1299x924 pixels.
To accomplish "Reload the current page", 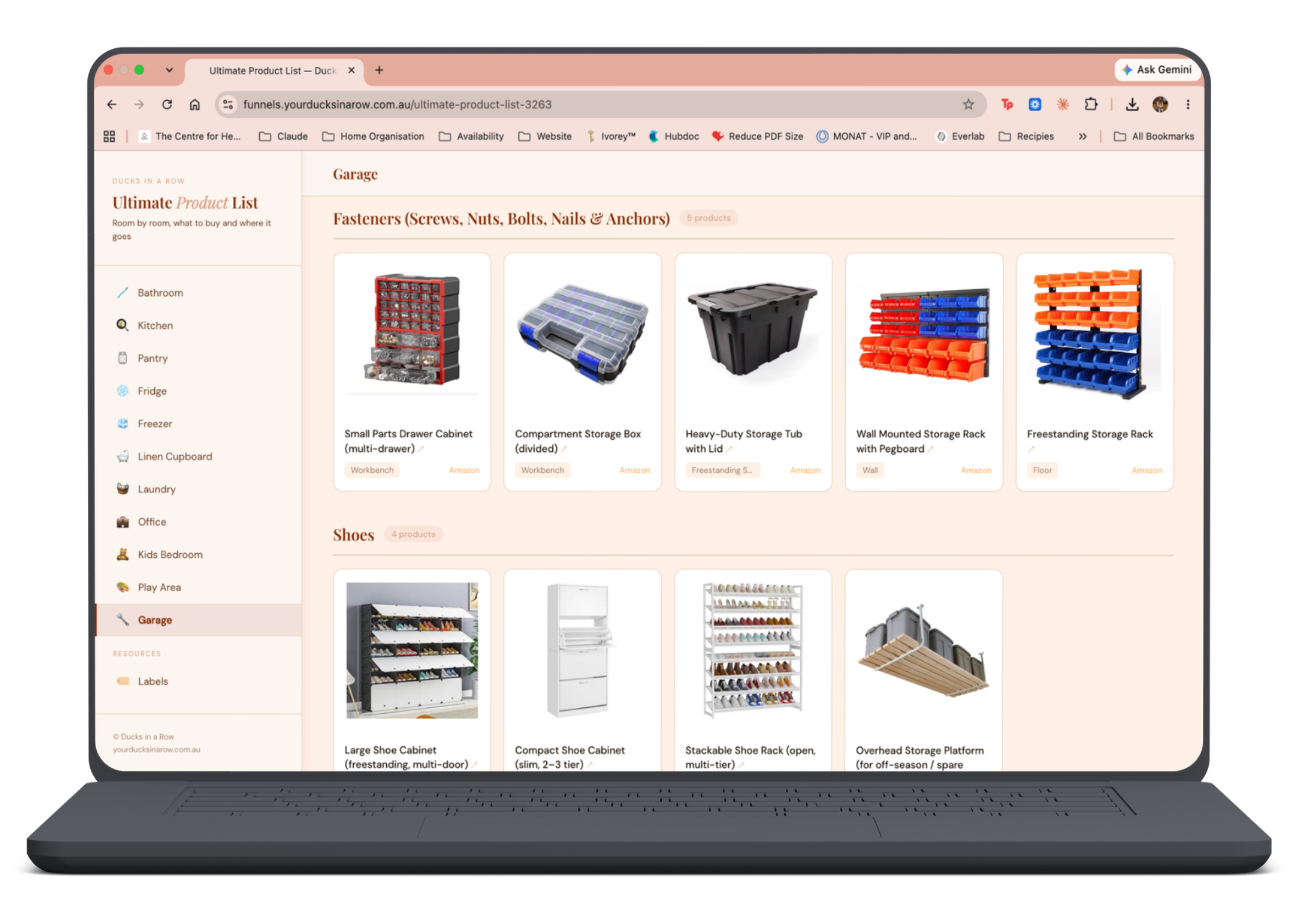I will (167, 105).
